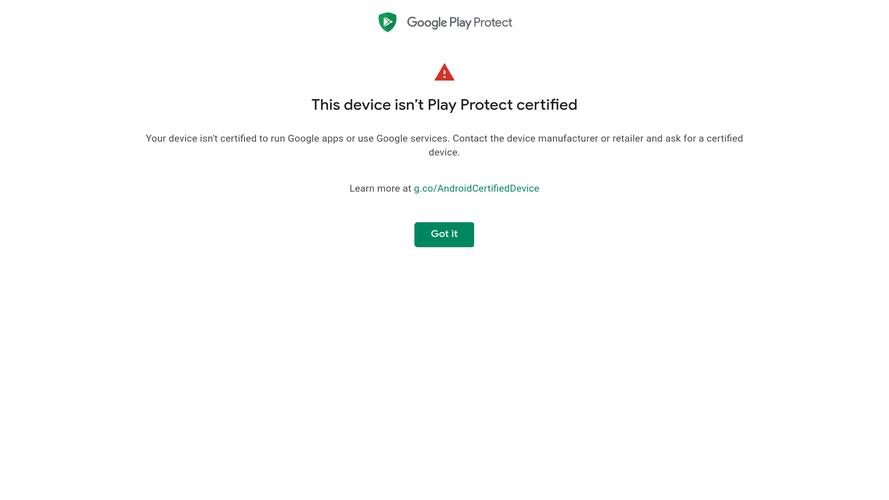Viewport: 889px width, 500px height.
Task: Click the trailing word "device." on the second line
Action: (x=444, y=153)
